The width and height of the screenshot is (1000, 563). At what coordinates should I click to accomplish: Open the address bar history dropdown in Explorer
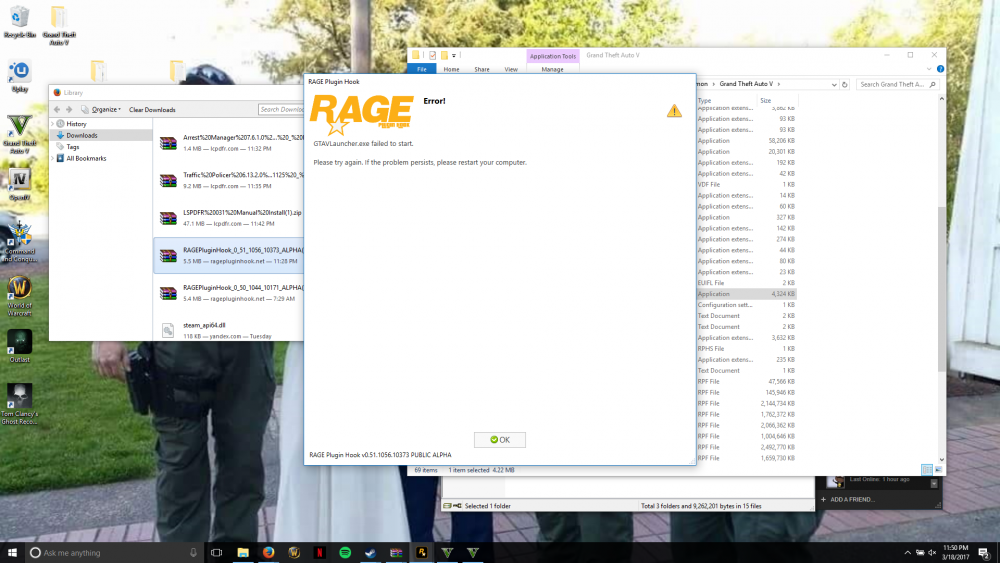tap(834, 84)
